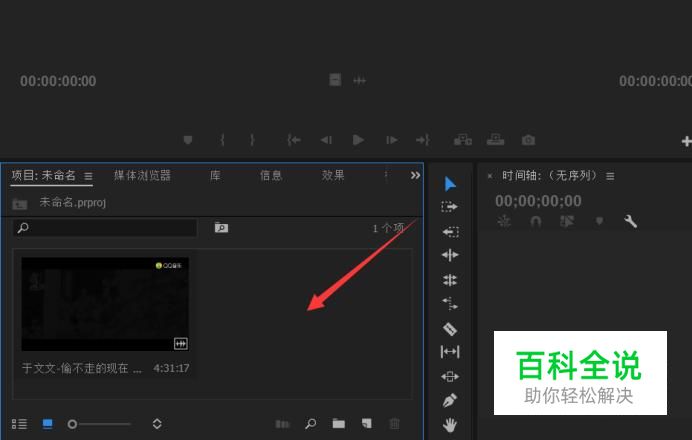Select the Slide tool
Image resolution: width=692 pixels, height=440 pixels.
click(450, 376)
